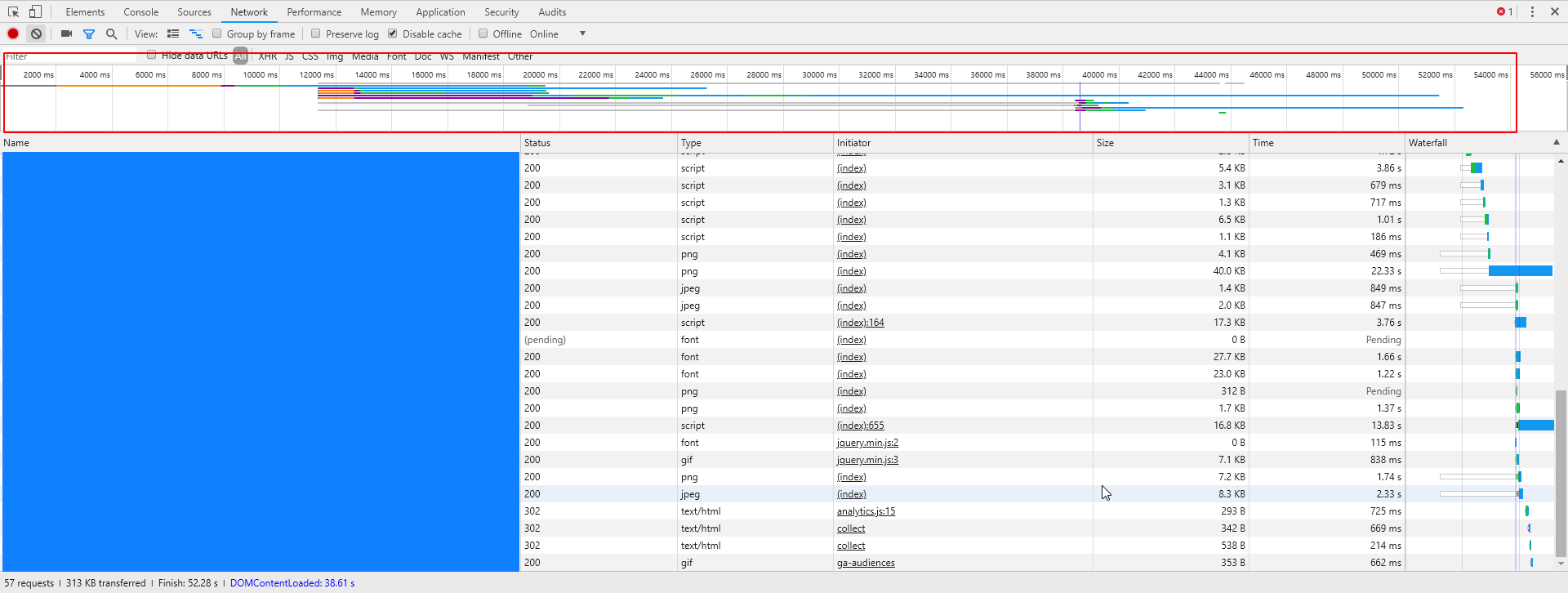
Task: Uncheck Disable cache checkbox
Action: [393, 33]
